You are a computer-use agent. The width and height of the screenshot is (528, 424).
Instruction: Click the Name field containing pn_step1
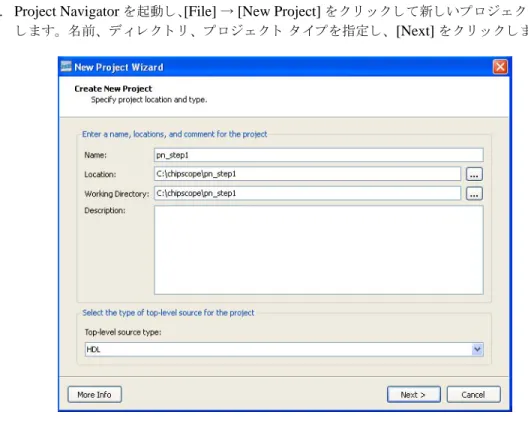click(319, 155)
